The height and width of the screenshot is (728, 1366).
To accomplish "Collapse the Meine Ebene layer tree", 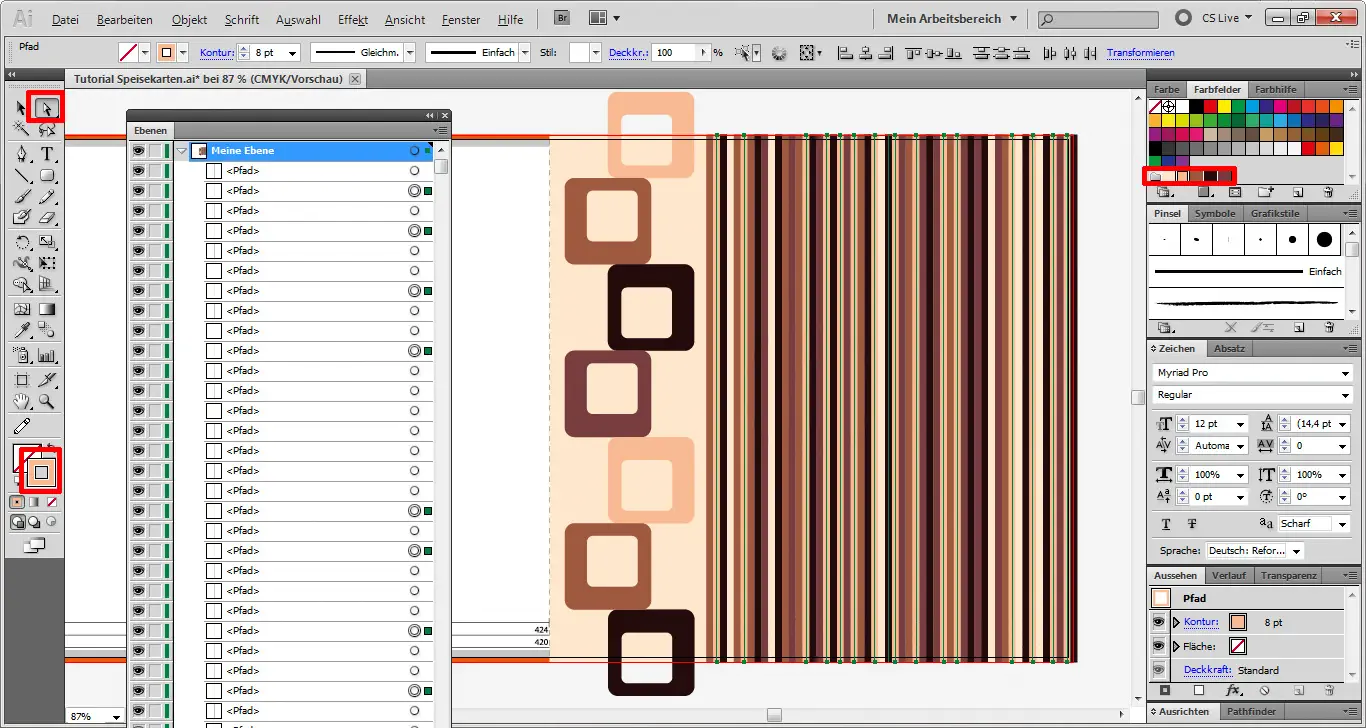I will click(x=182, y=150).
